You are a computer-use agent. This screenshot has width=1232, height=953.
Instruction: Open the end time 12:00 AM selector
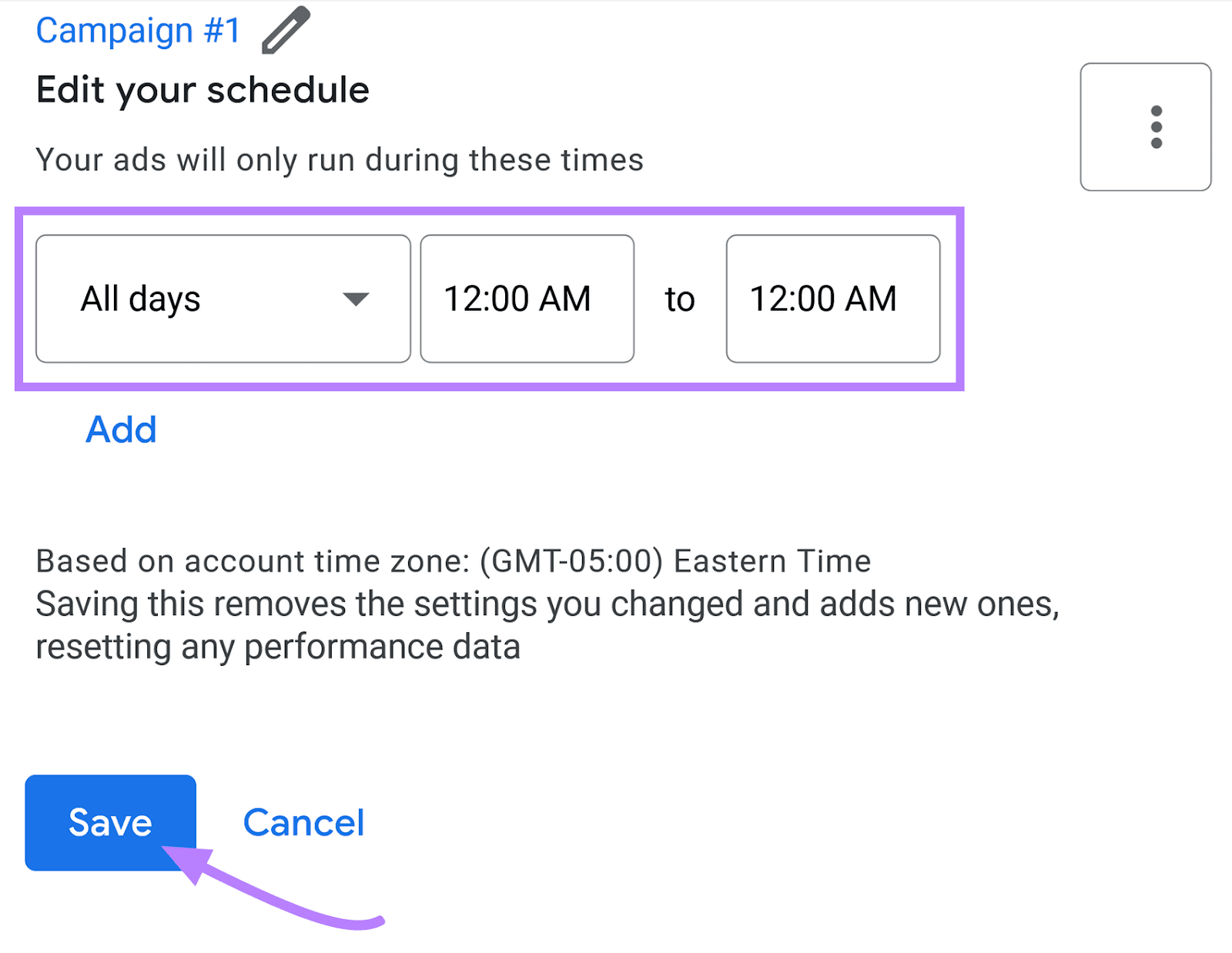(832, 298)
